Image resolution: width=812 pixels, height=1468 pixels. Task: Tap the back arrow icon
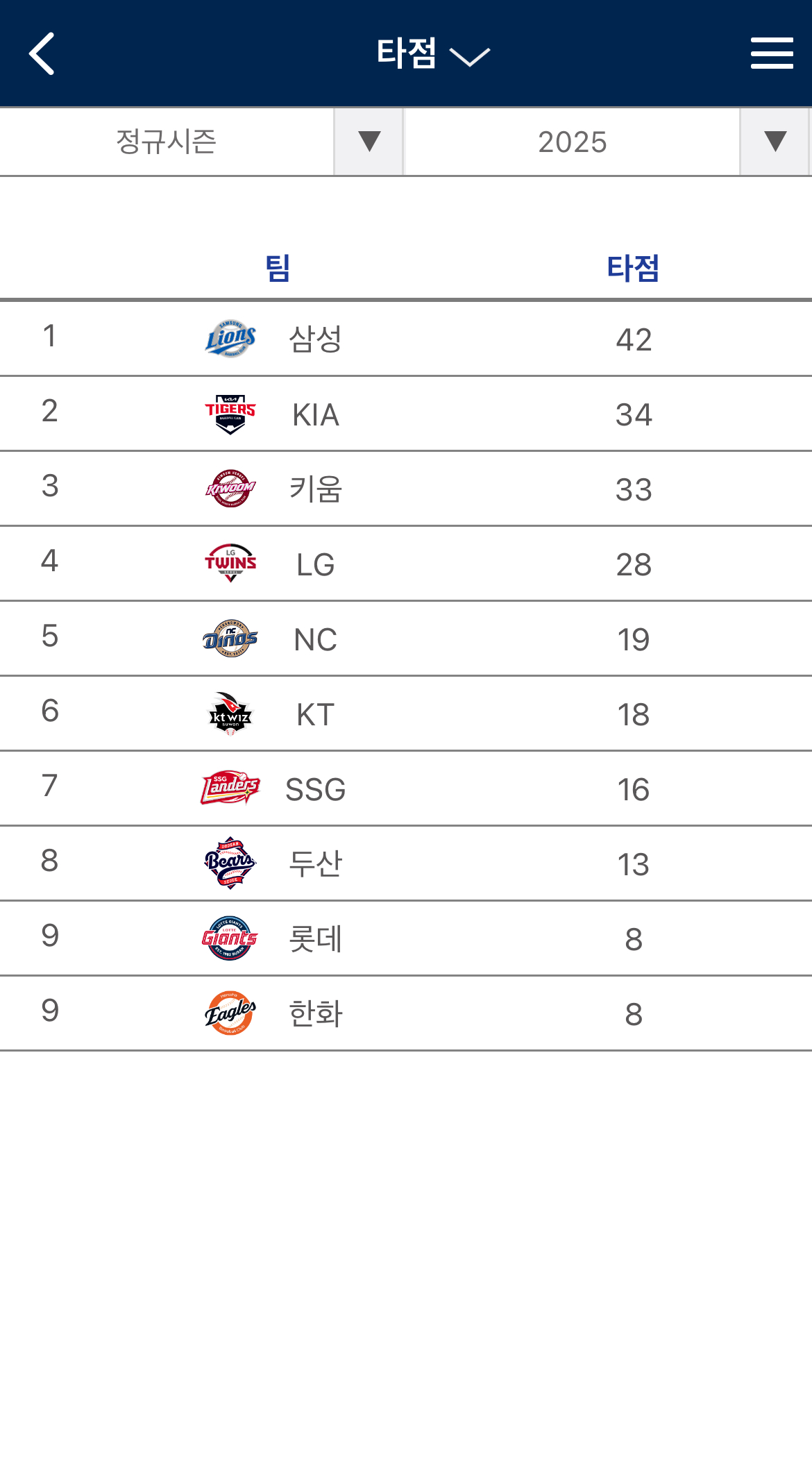pyautogui.click(x=42, y=53)
